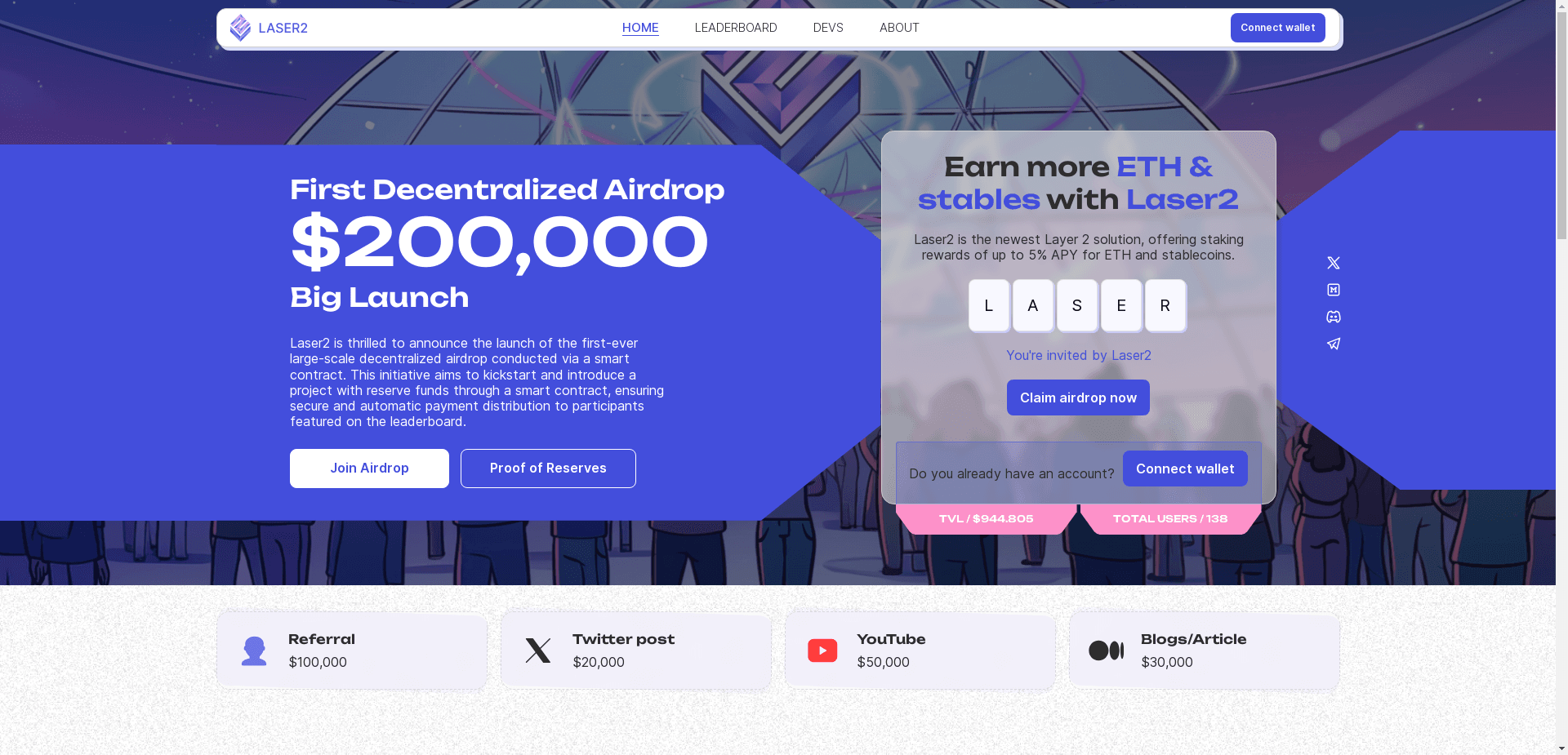Click the X icon on Twitter post card
Image resolution: width=1568 pixels, height=755 pixels.
pos(538,651)
